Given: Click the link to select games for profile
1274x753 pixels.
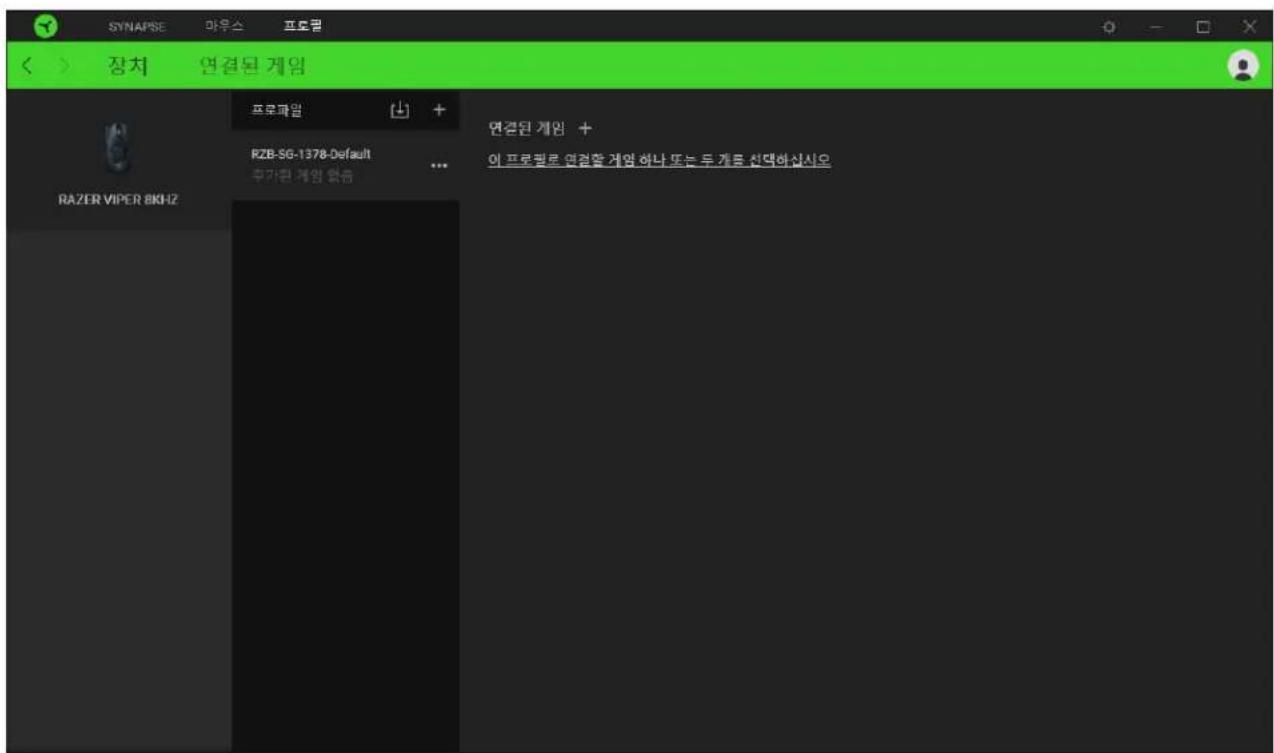Looking at the screenshot, I should coord(659,160).
